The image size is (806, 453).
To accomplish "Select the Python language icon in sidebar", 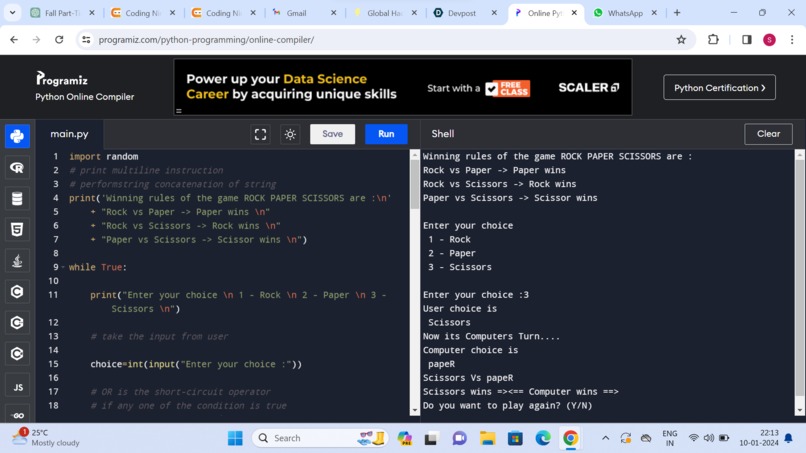I will (x=17, y=136).
